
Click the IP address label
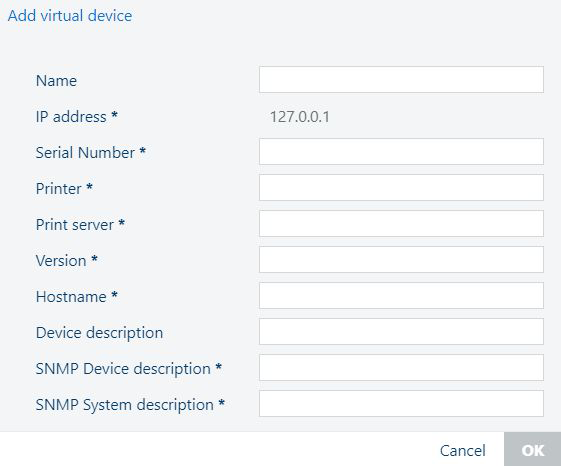[77, 117]
